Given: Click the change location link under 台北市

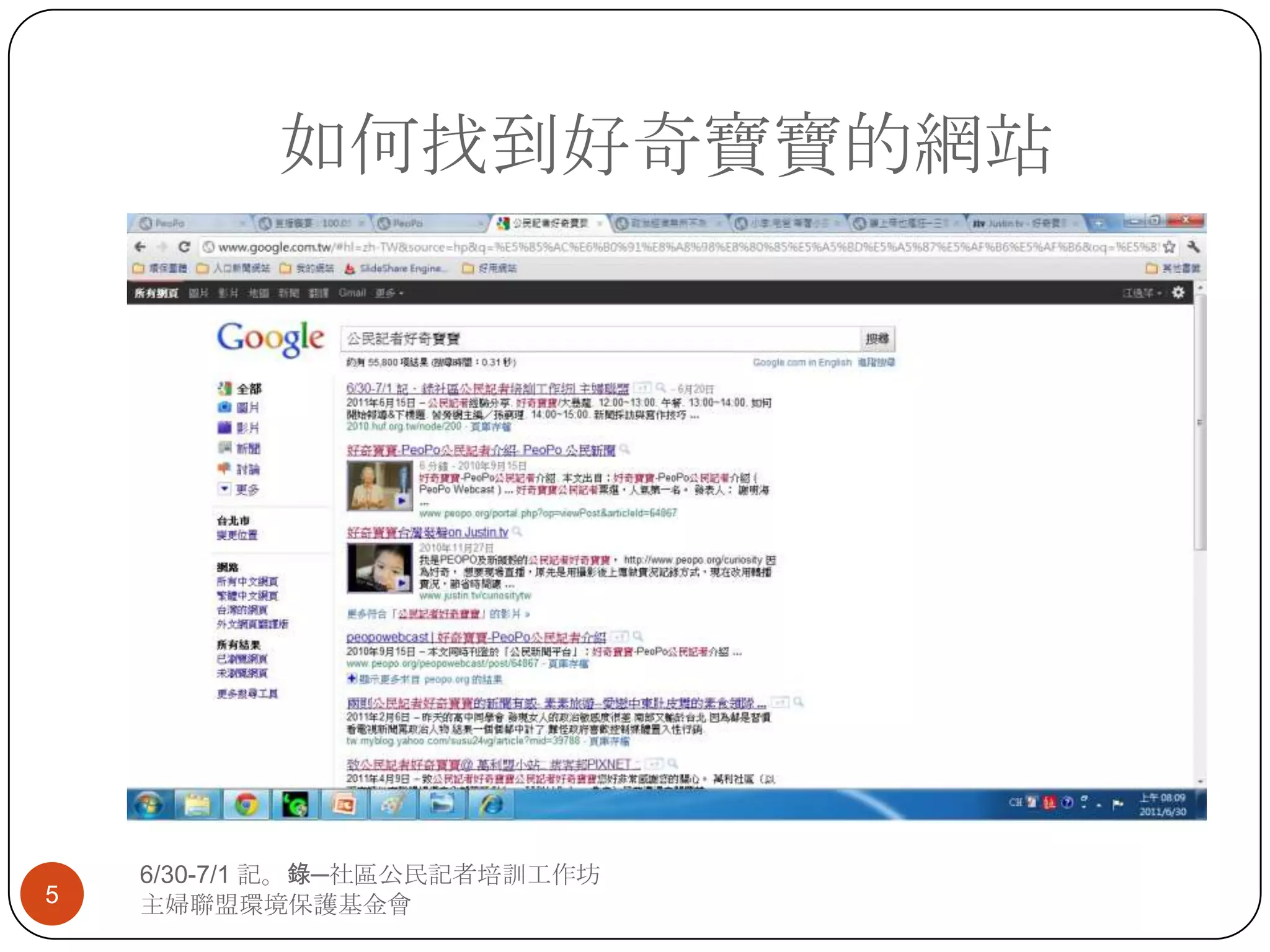Looking at the screenshot, I should (237, 534).
